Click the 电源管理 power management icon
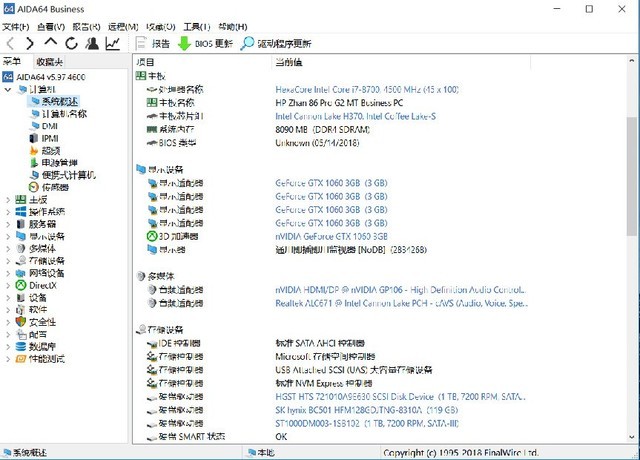 (34, 163)
